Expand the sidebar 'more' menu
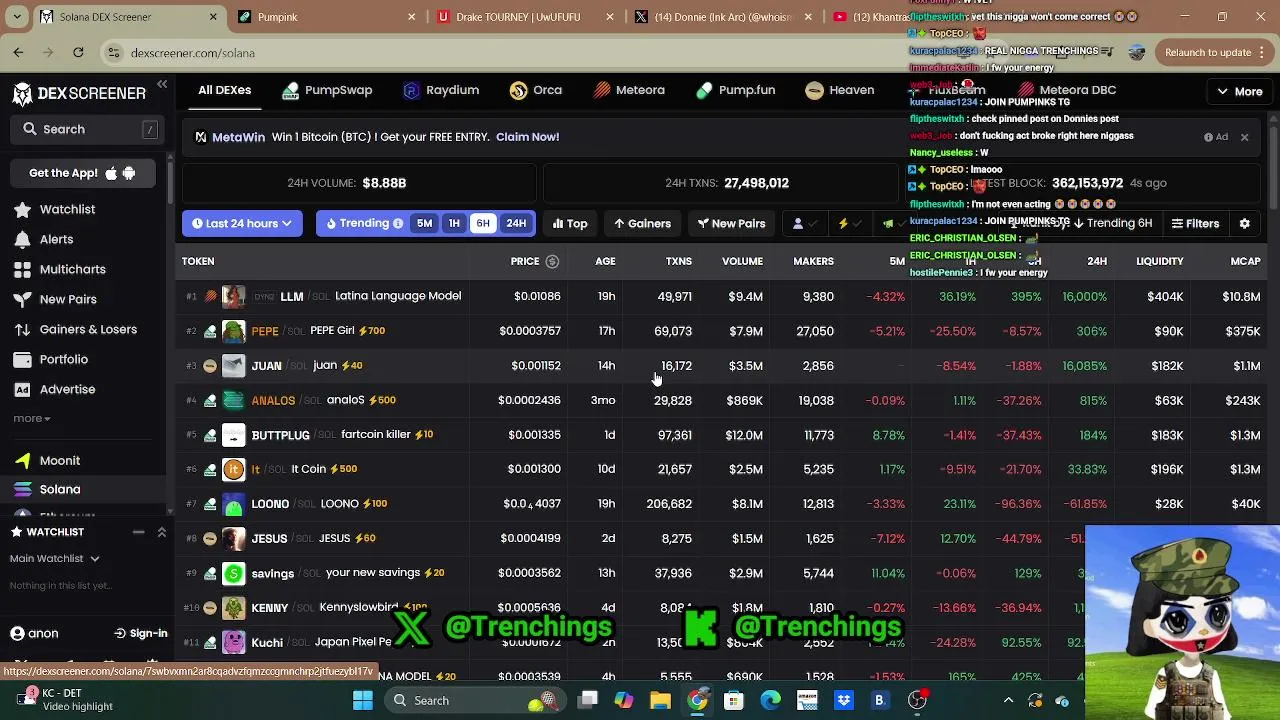This screenshot has height=720, width=1280. 32,419
